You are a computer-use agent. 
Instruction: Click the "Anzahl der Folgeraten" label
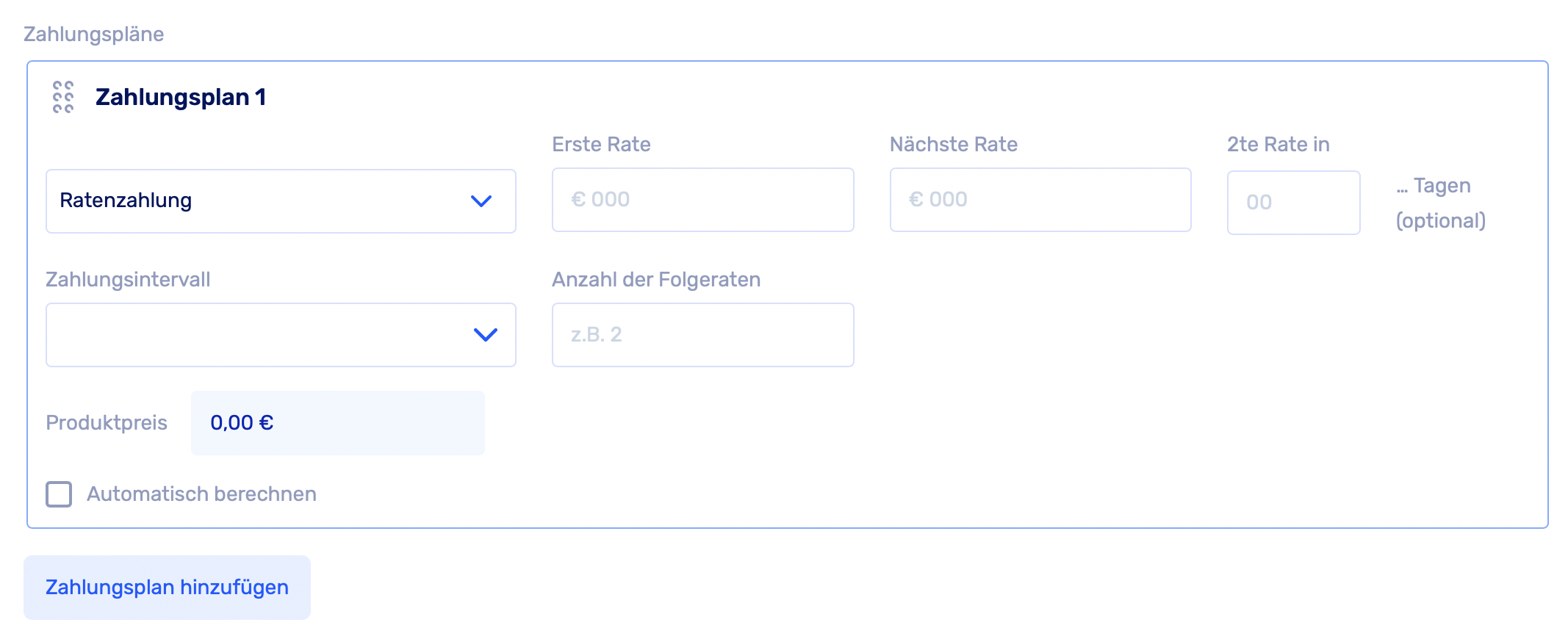pyautogui.click(x=655, y=280)
